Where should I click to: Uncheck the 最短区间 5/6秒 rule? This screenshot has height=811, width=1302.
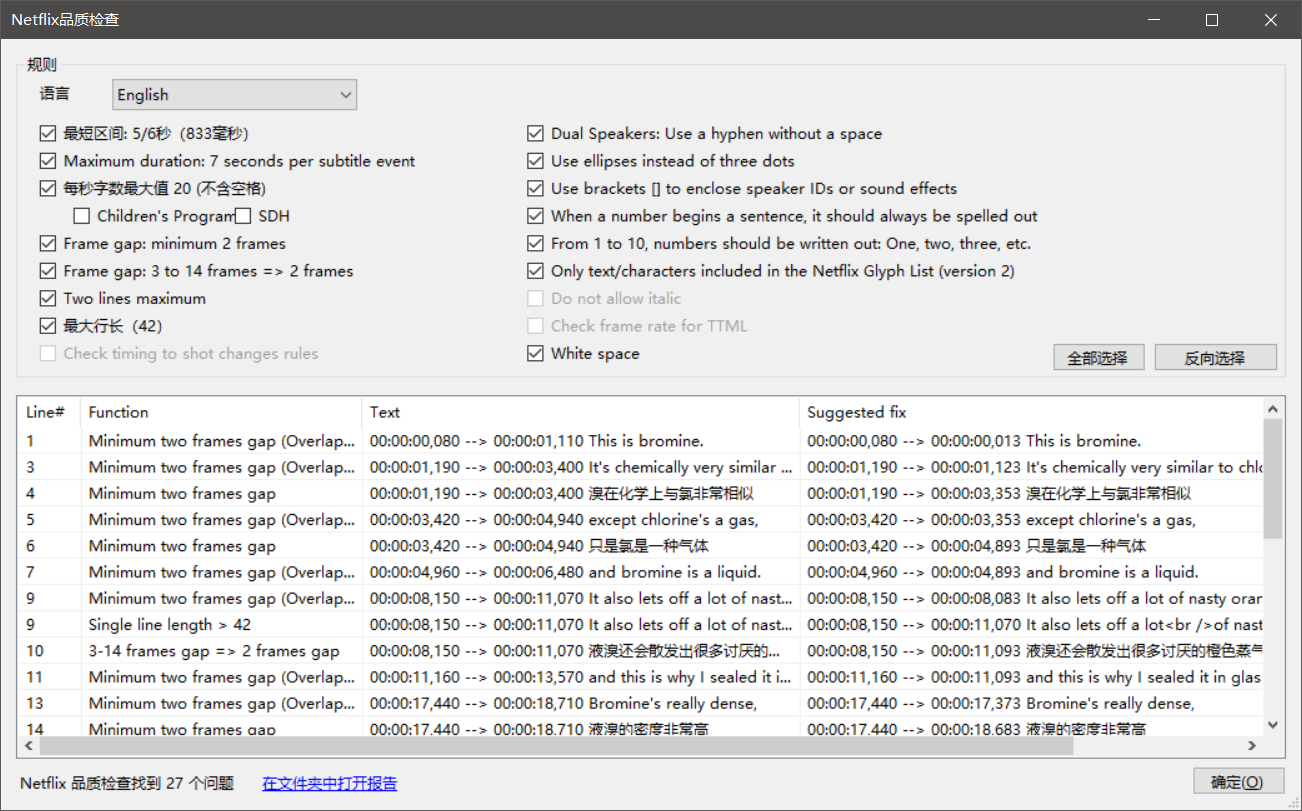[x=47, y=133]
